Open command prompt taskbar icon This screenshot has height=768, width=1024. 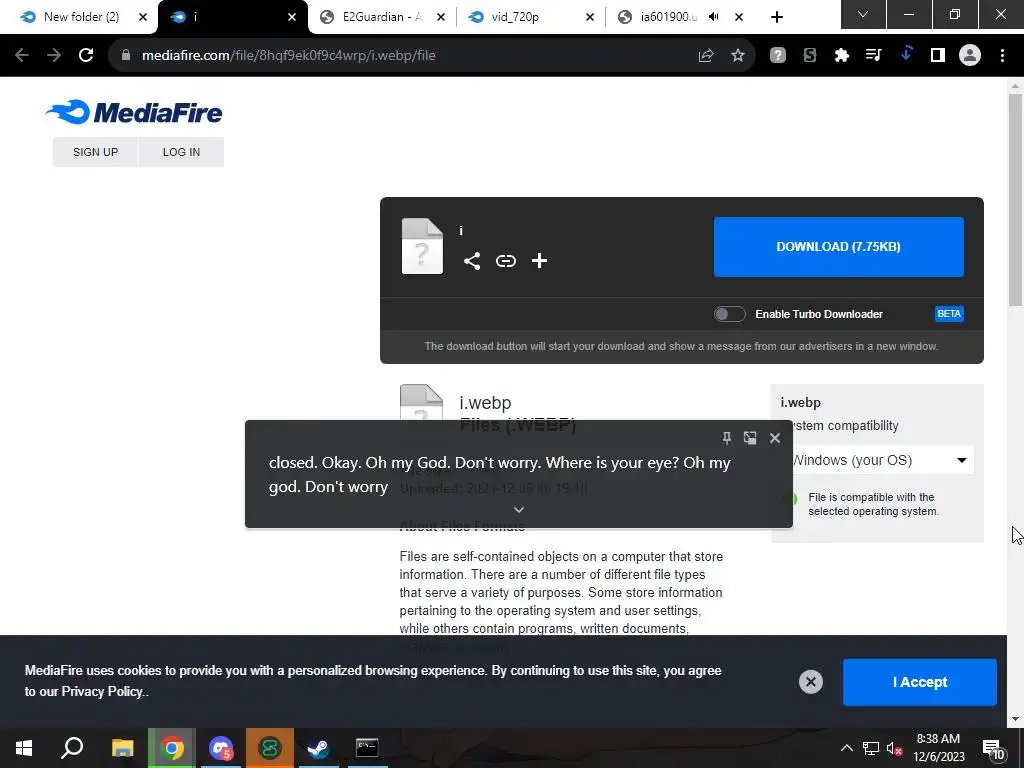(367, 748)
